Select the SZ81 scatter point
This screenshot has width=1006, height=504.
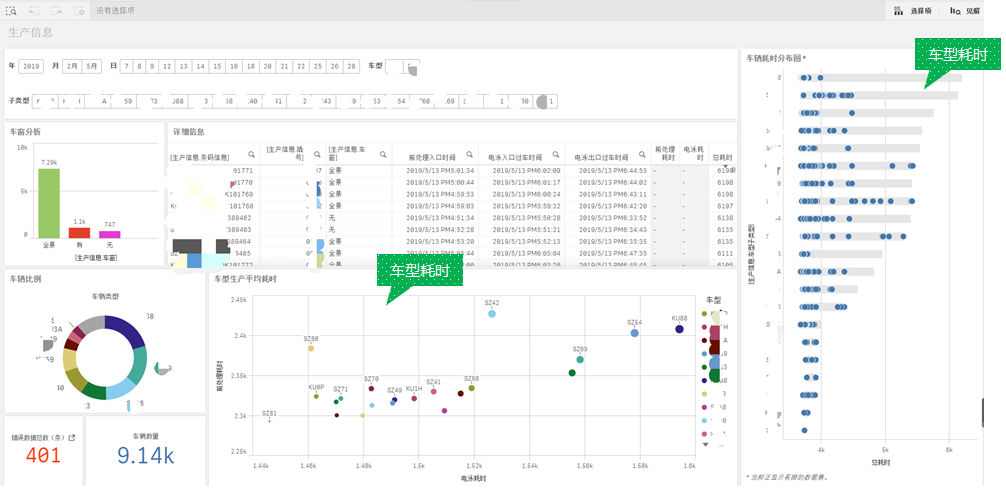269,421
